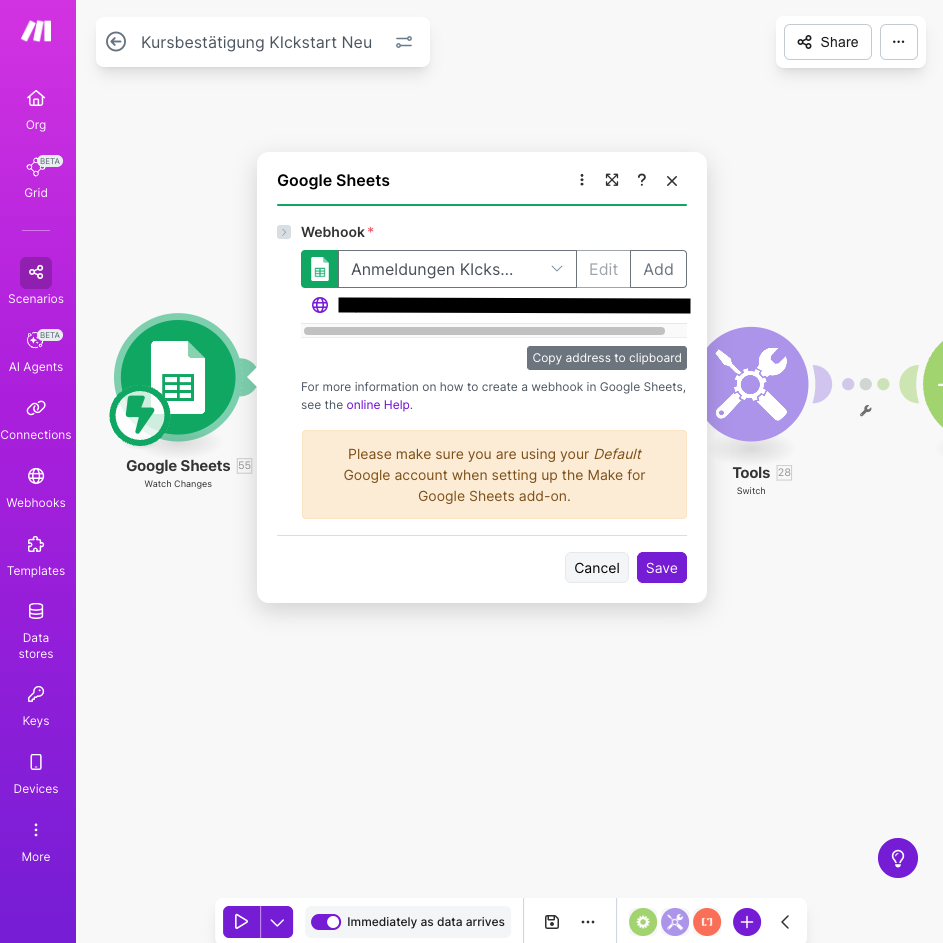Expand the More menu in the sidebar
This screenshot has height=943, width=943.
[35, 842]
